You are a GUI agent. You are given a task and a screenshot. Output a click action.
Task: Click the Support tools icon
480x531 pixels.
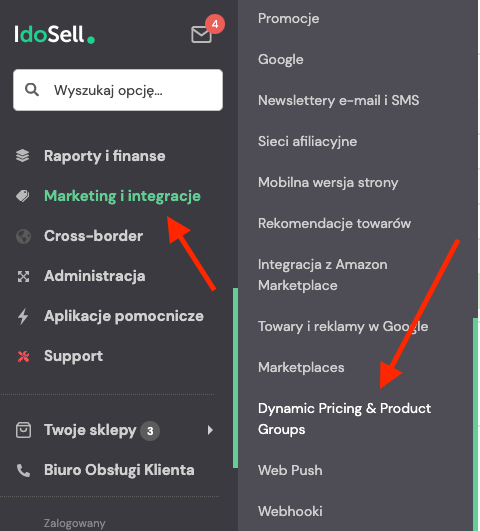pyautogui.click(x=23, y=356)
